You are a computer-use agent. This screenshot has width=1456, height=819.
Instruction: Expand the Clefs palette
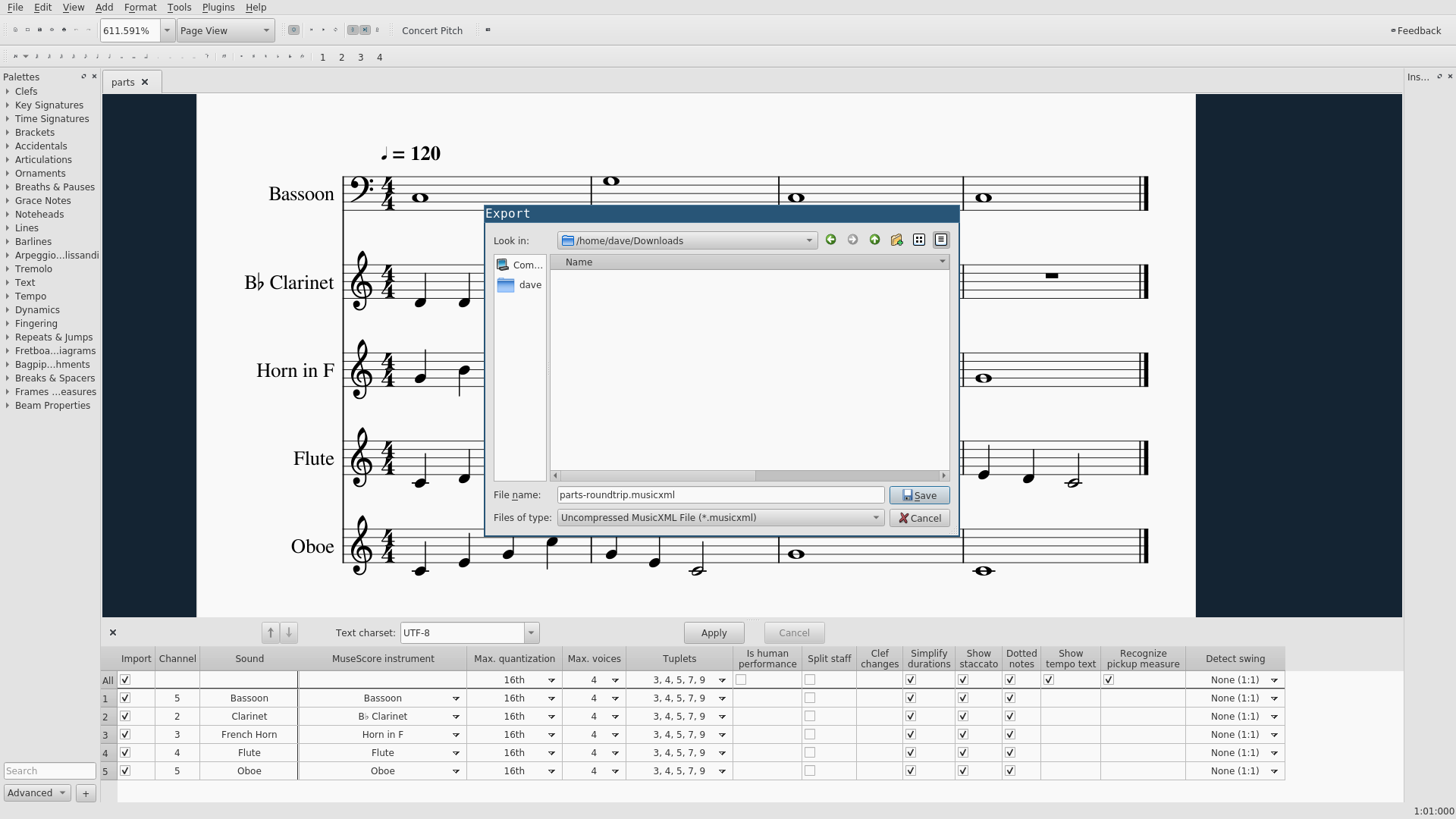26,91
